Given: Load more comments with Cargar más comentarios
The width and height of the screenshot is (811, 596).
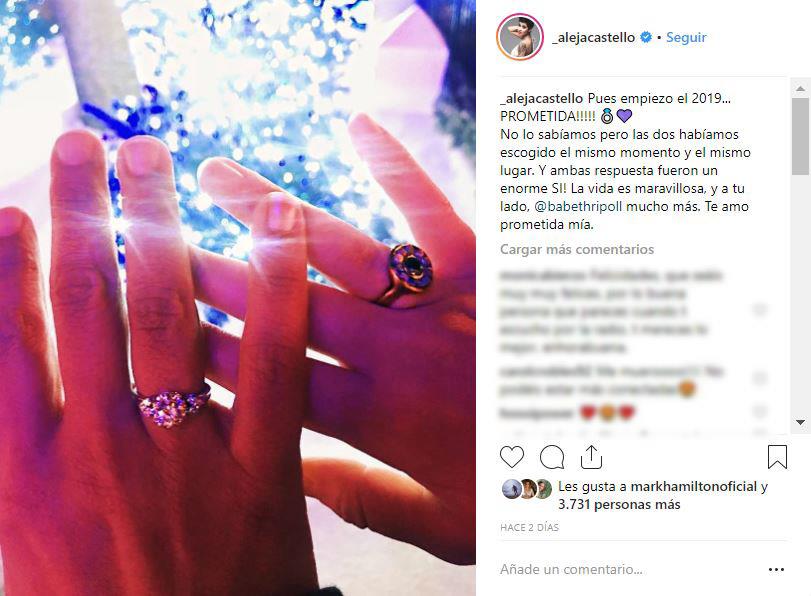Looking at the screenshot, I should [x=577, y=249].
